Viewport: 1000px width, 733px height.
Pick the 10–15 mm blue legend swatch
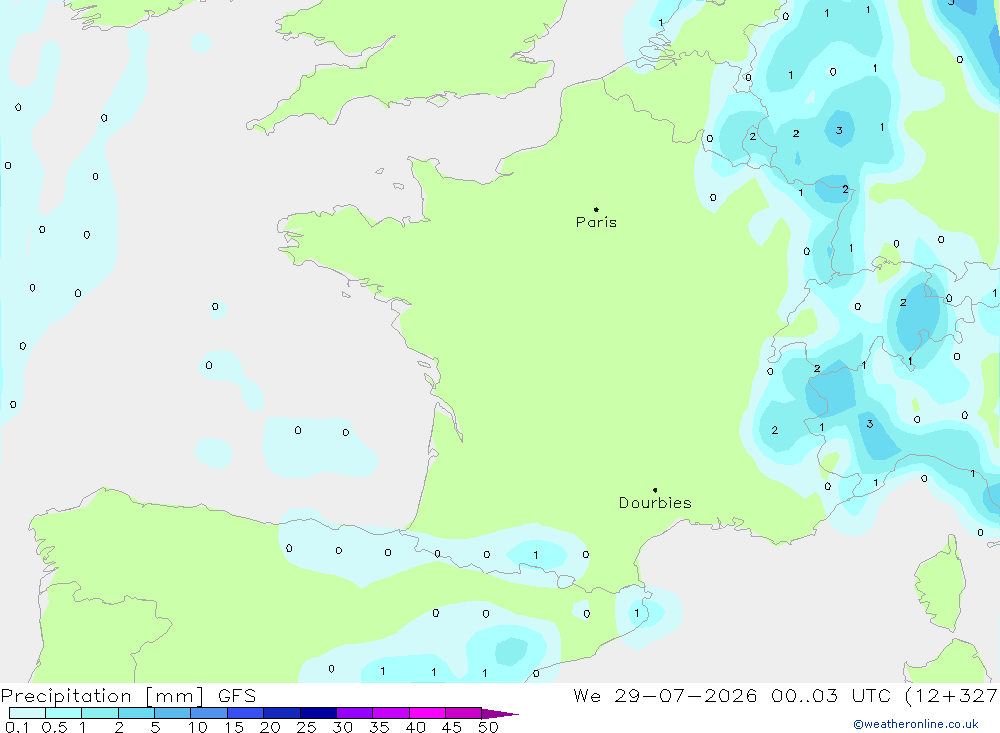tap(209, 713)
